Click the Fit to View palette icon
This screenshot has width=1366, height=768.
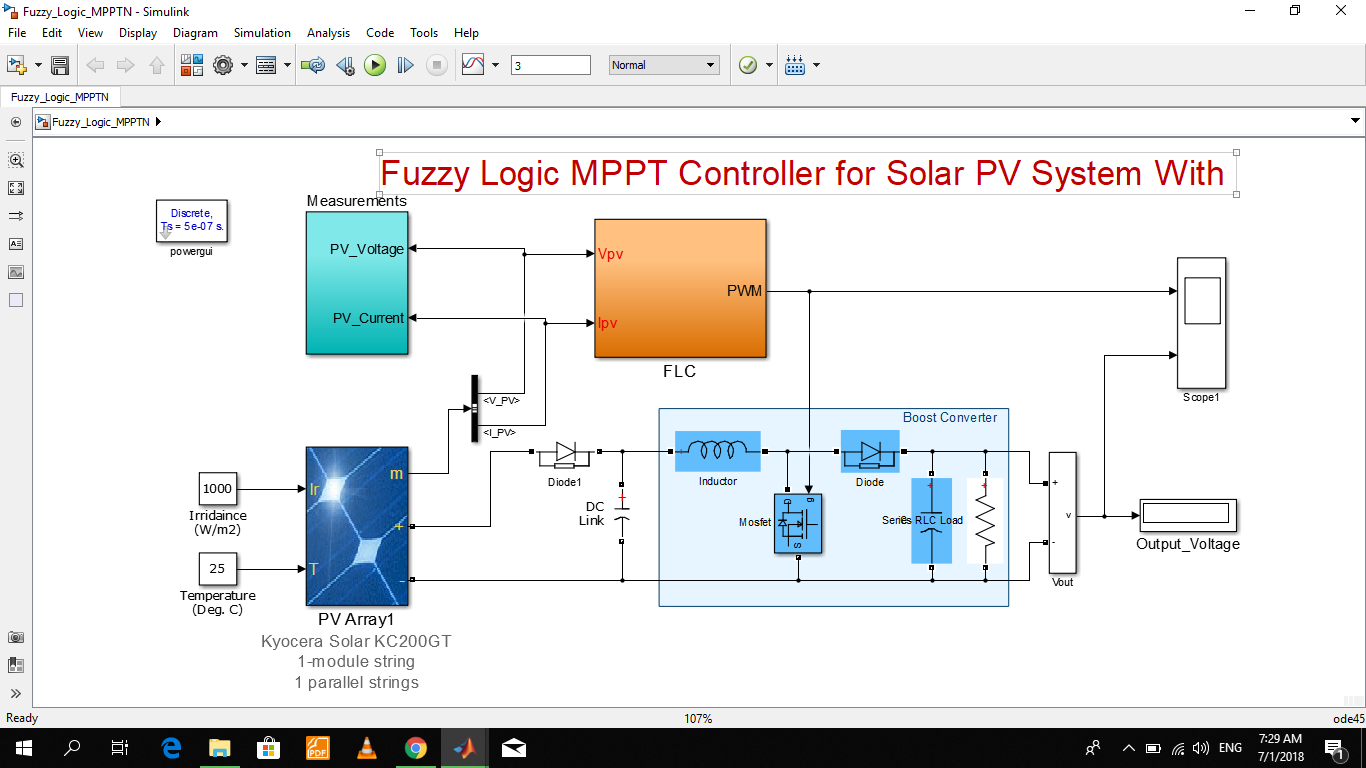[15, 188]
